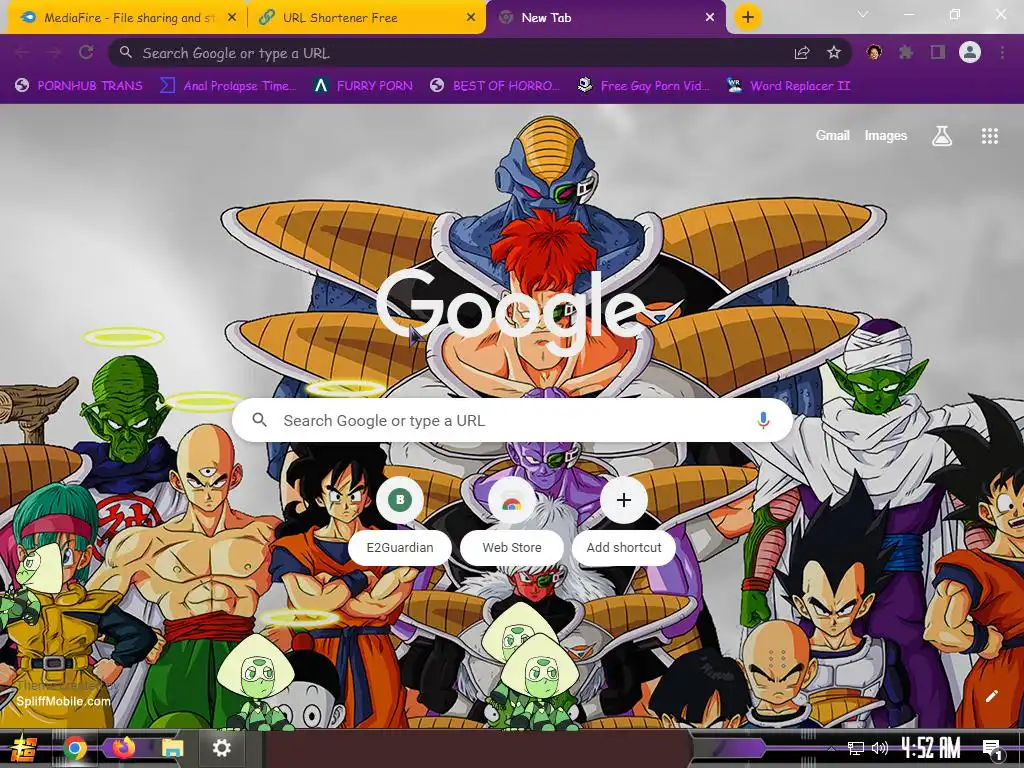Click the Customize Chrome pencil icon

991,696
